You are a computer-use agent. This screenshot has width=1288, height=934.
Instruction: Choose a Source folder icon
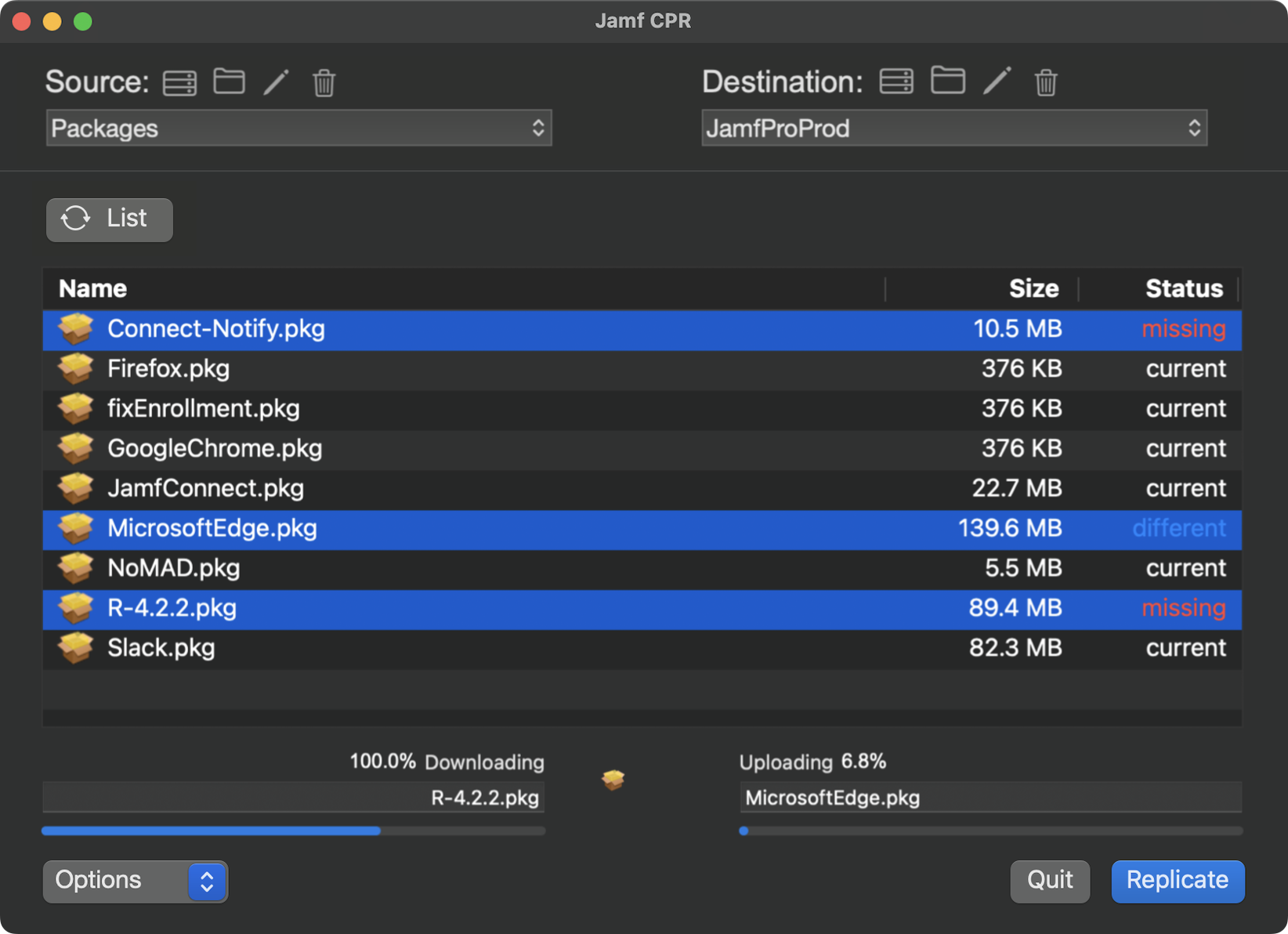(229, 81)
